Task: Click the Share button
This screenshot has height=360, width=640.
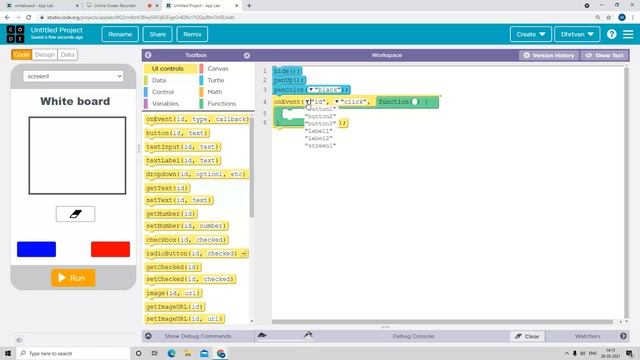Action: (158, 34)
